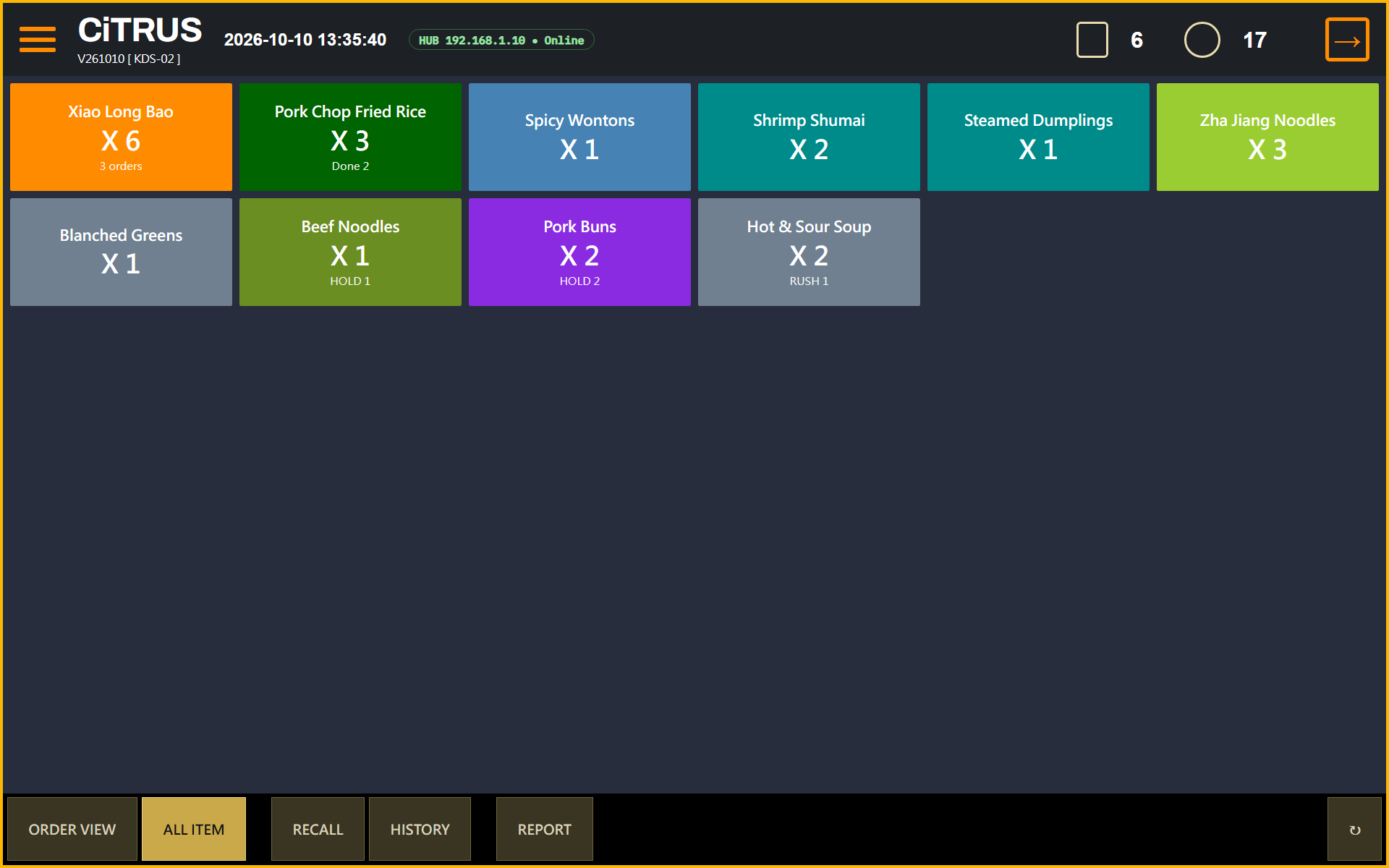Tap the Hot & Sour Soup tile
The width and height of the screenshot is (1389, 868).
pos(809,252)
